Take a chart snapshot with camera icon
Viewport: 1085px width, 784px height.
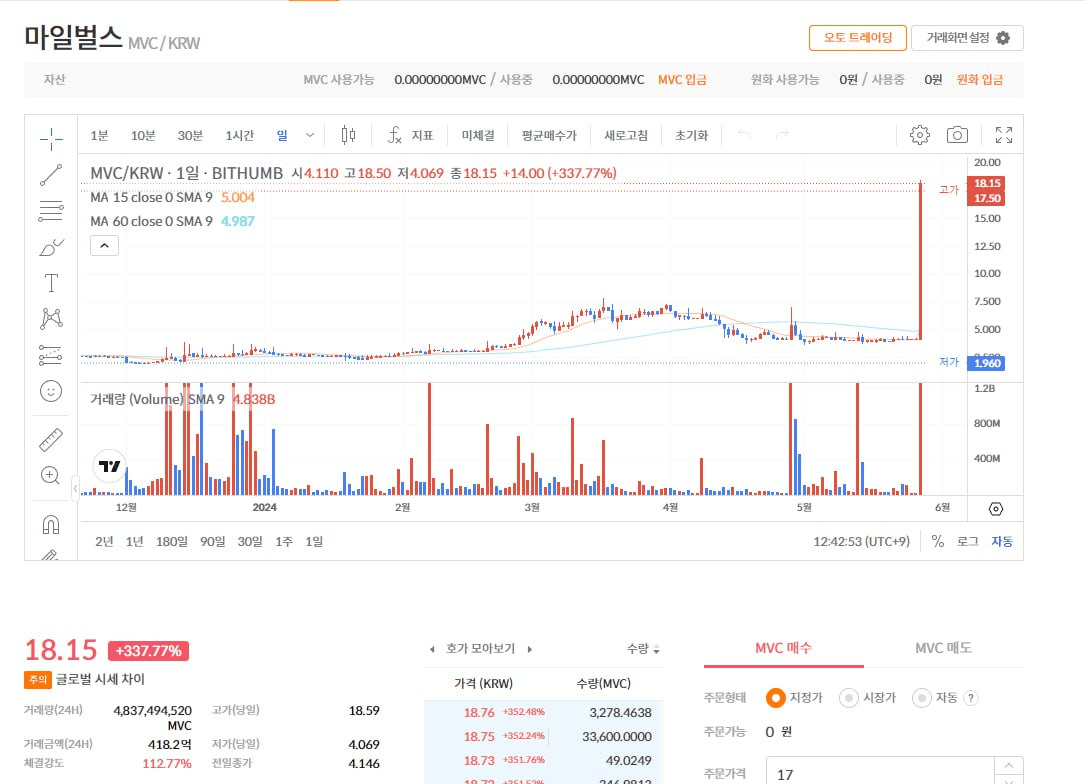coord(957,135)
